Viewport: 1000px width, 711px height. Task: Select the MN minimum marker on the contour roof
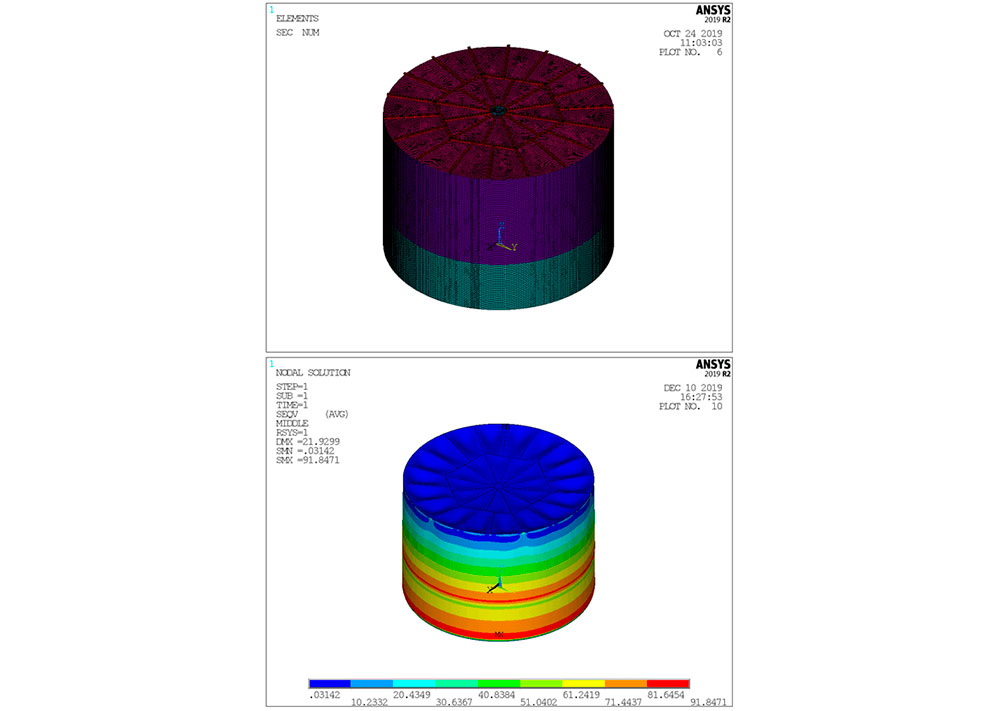(x=505, y=427)
